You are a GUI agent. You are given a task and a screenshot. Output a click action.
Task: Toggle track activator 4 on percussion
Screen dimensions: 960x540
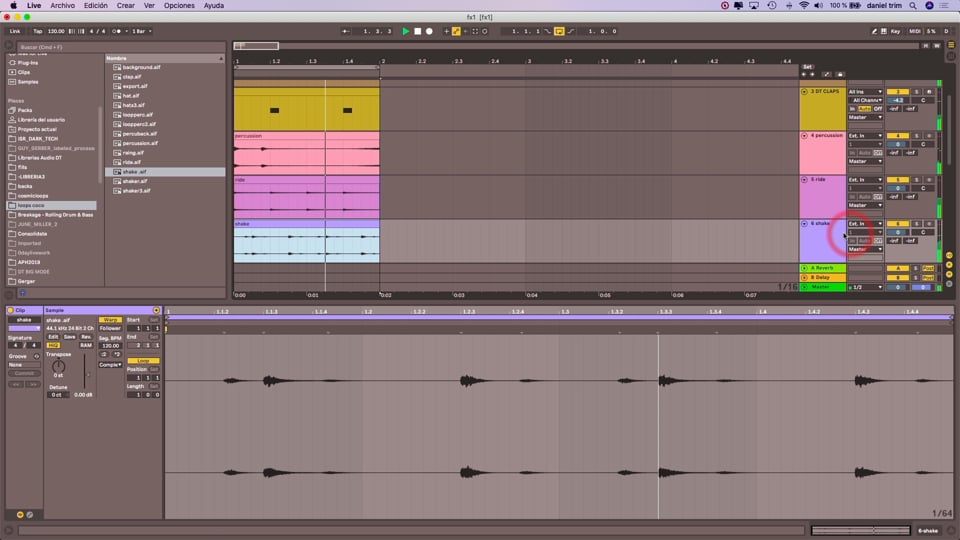click(898, 136)
